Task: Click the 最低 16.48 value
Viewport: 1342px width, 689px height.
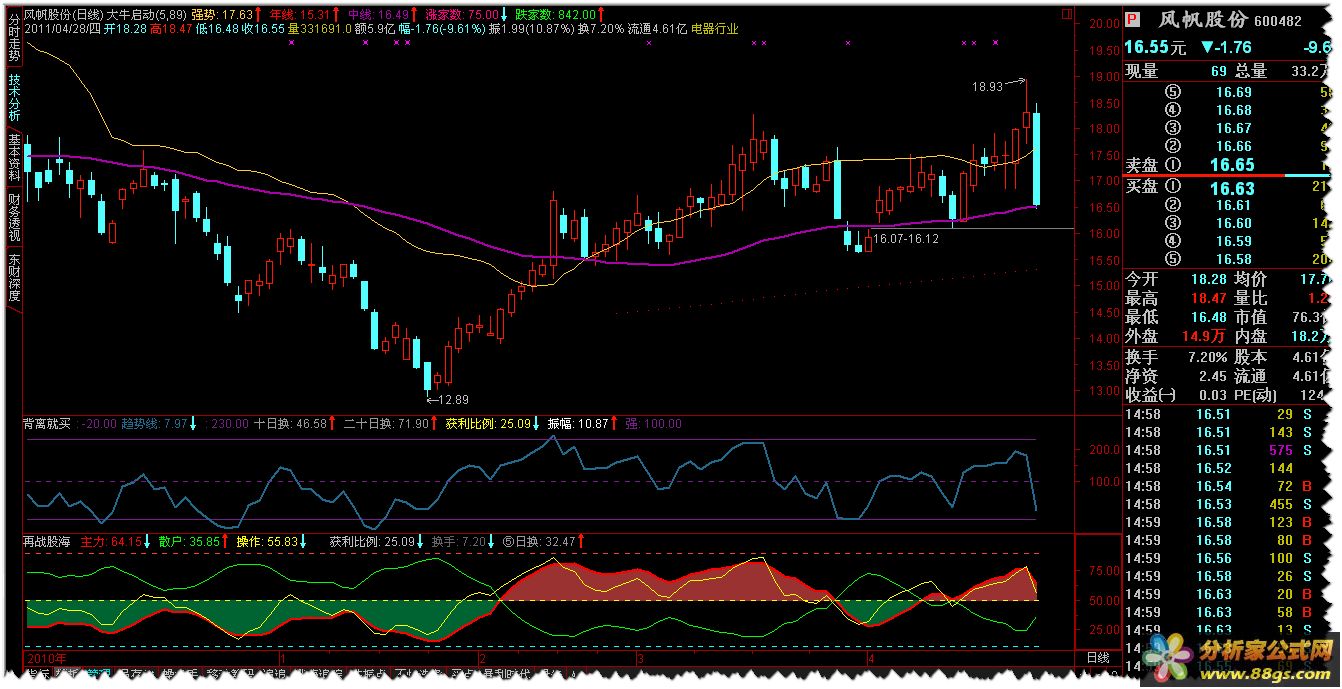Action: tap(1208, 317)
